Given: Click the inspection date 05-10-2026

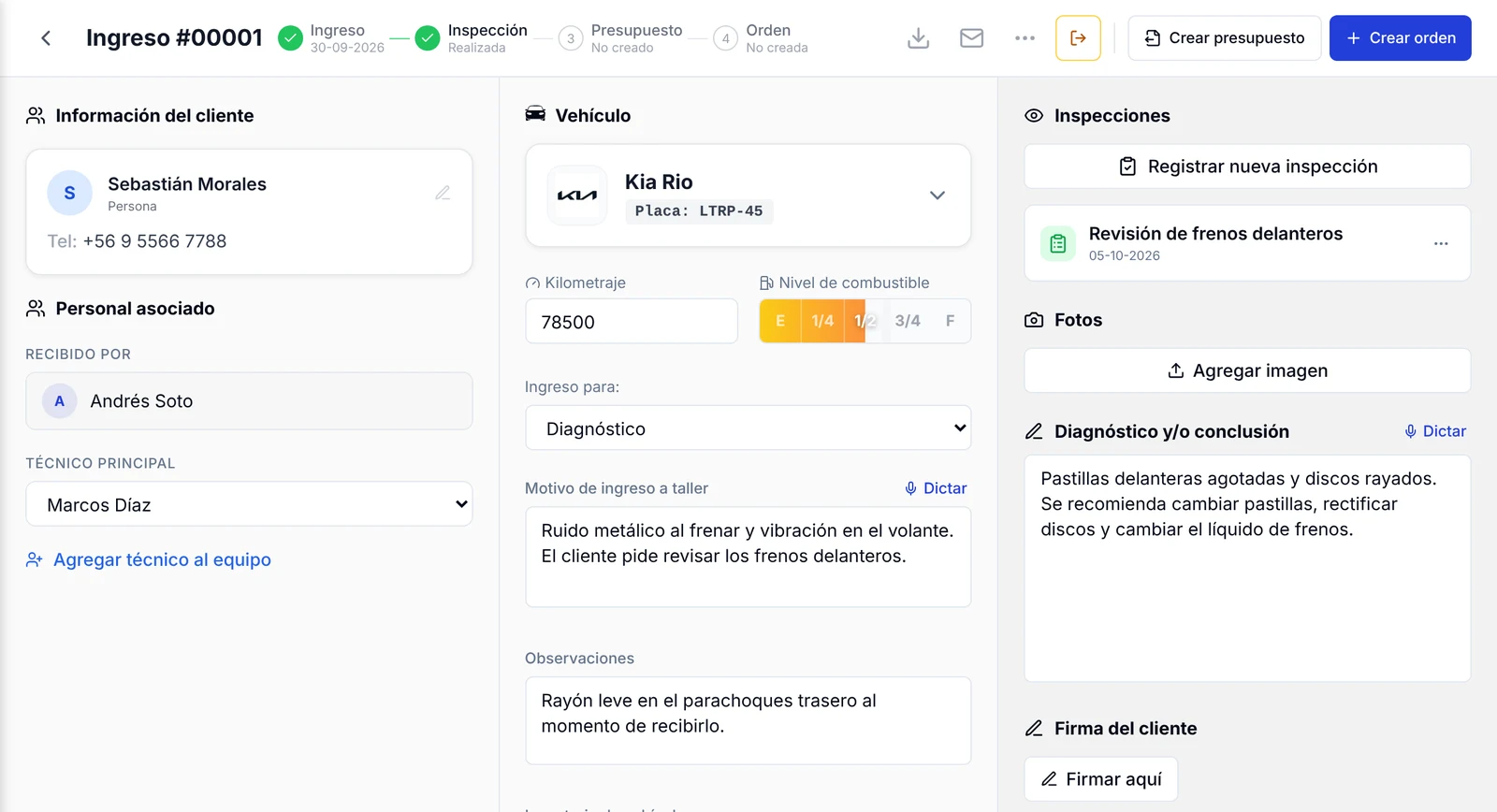Looking at the screenshot, I should [x=1125, y=255].
